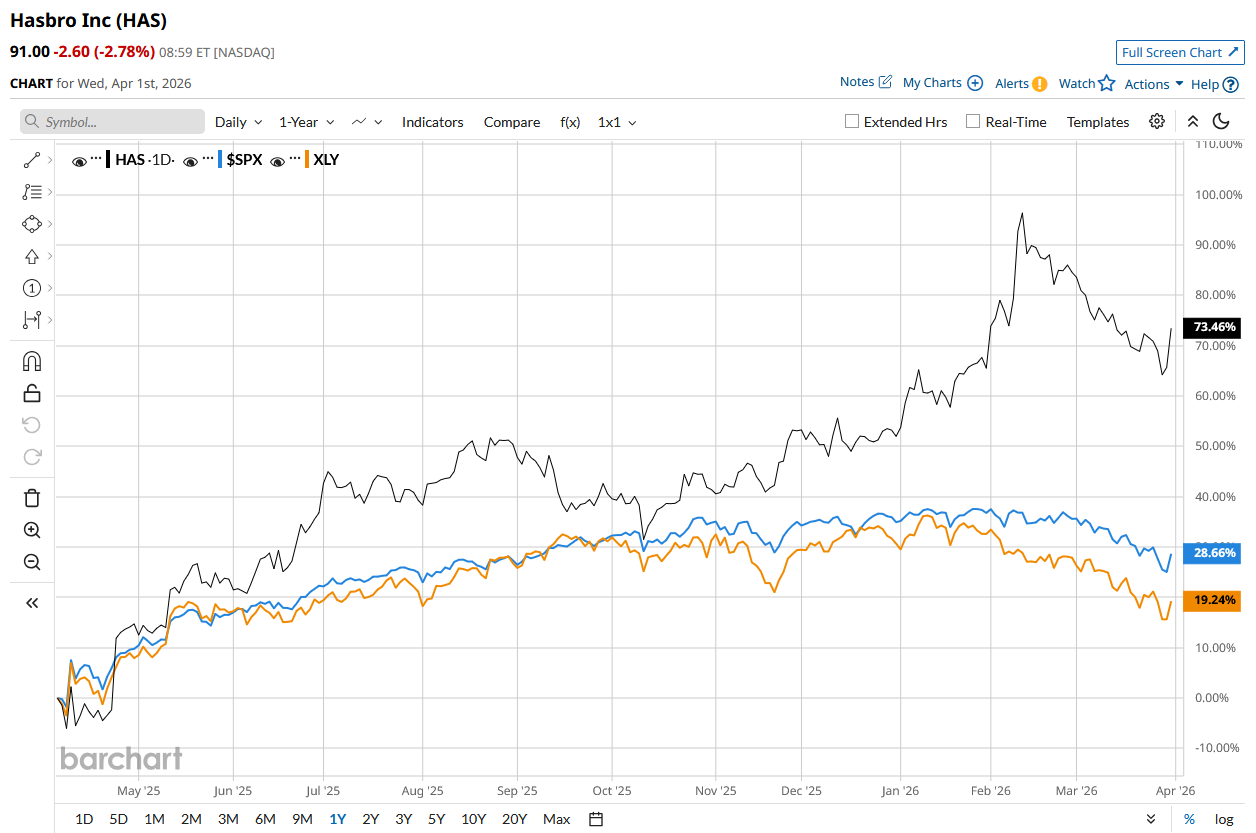Open the Daily frequency dropdown
The image size is (1256, 833).
[x=238, y=122]
